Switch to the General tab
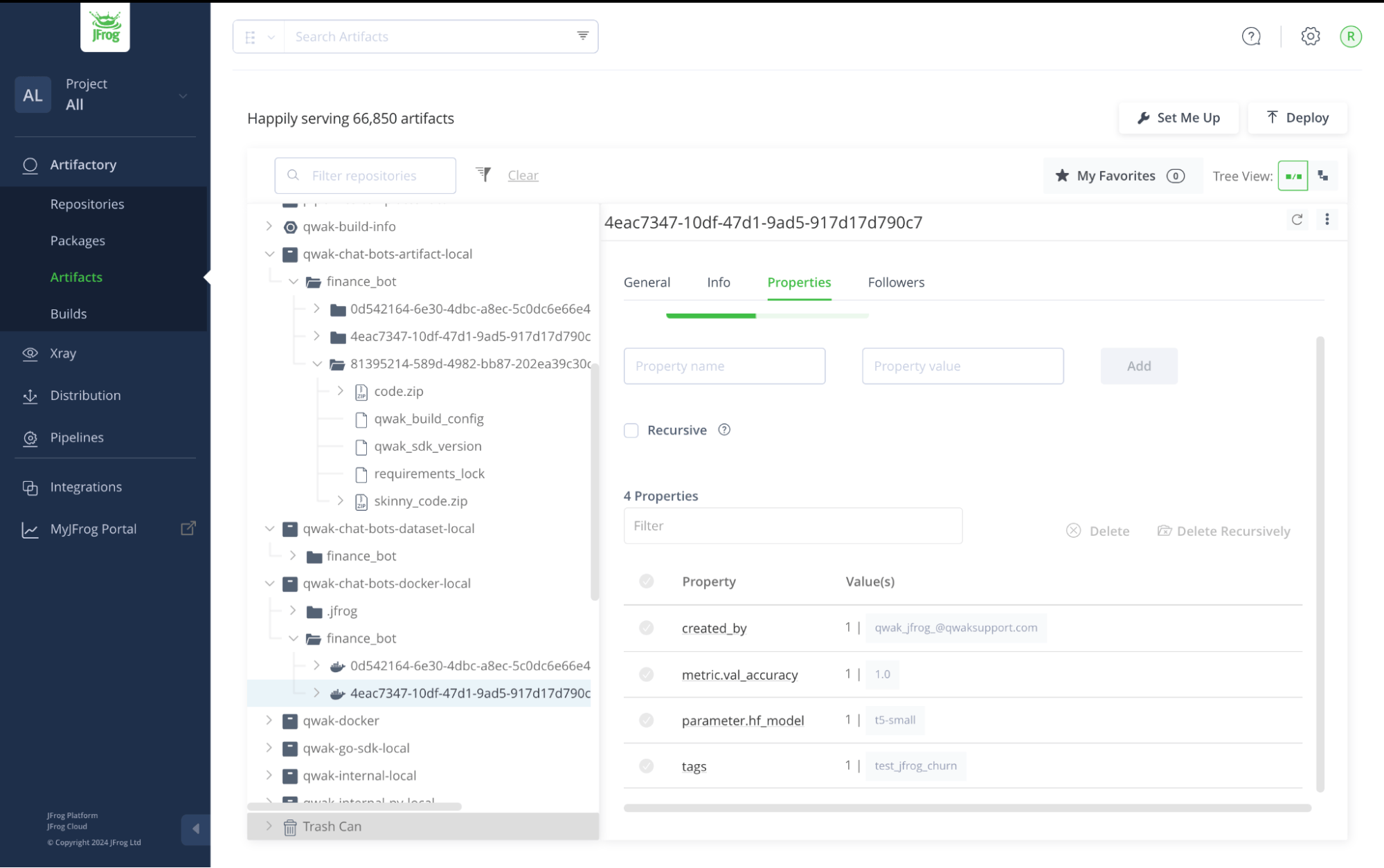The height and width of the screenshot is (868, 1384). [x=646, y=282]
